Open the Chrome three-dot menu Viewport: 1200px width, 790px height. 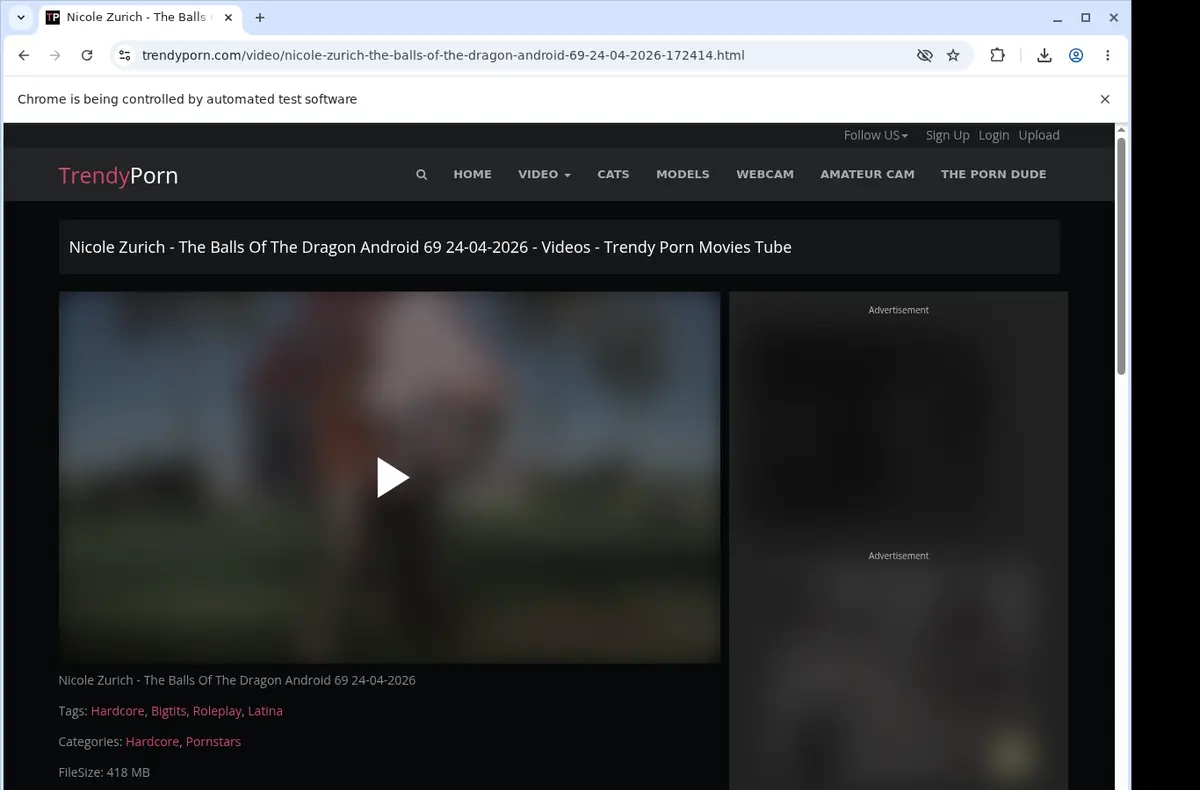pyautogui.click(x=1107, y=56)
